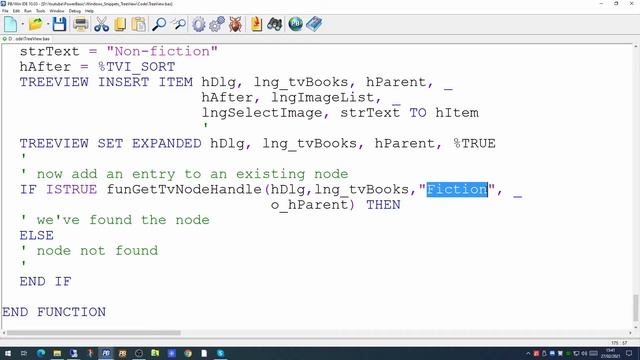Click the o_hParent argument
640x360 pixels.
(309, 205)
